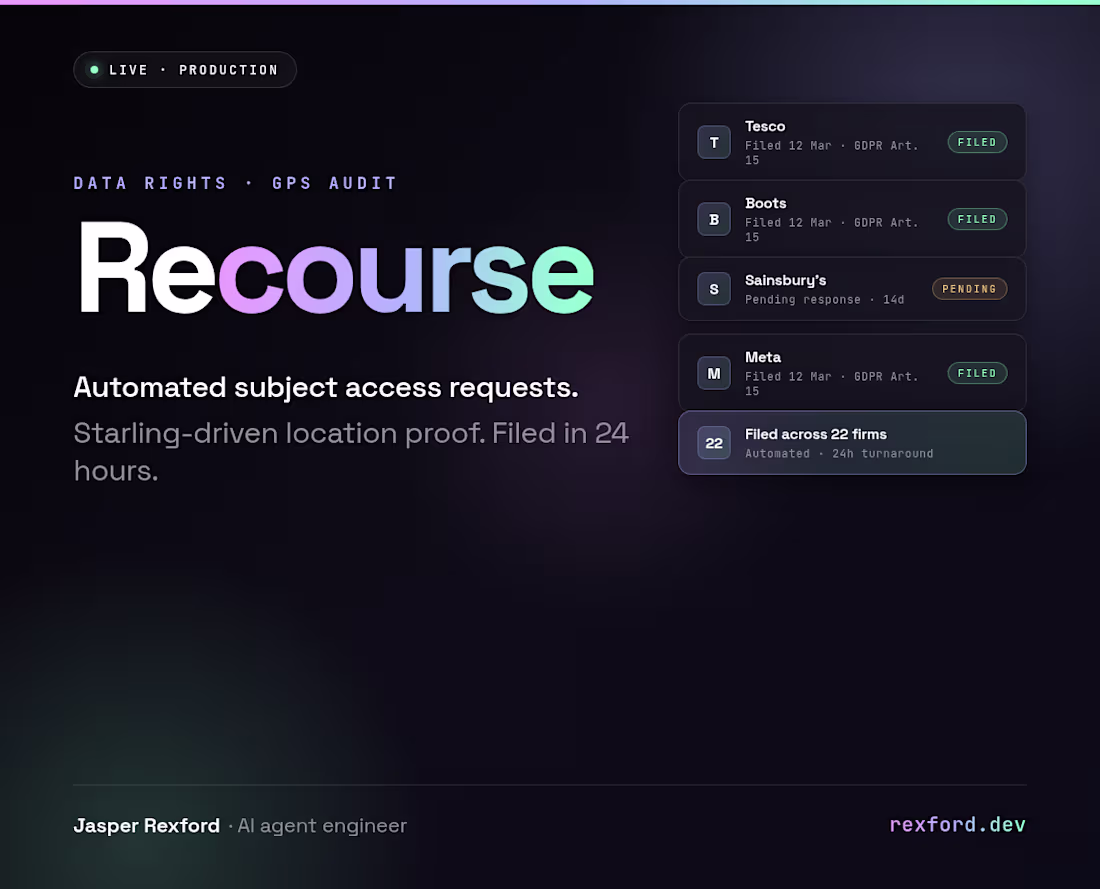Click 'Filed across 22 firms' summary title
This screenshot has width=1100, height=889.
815,434
